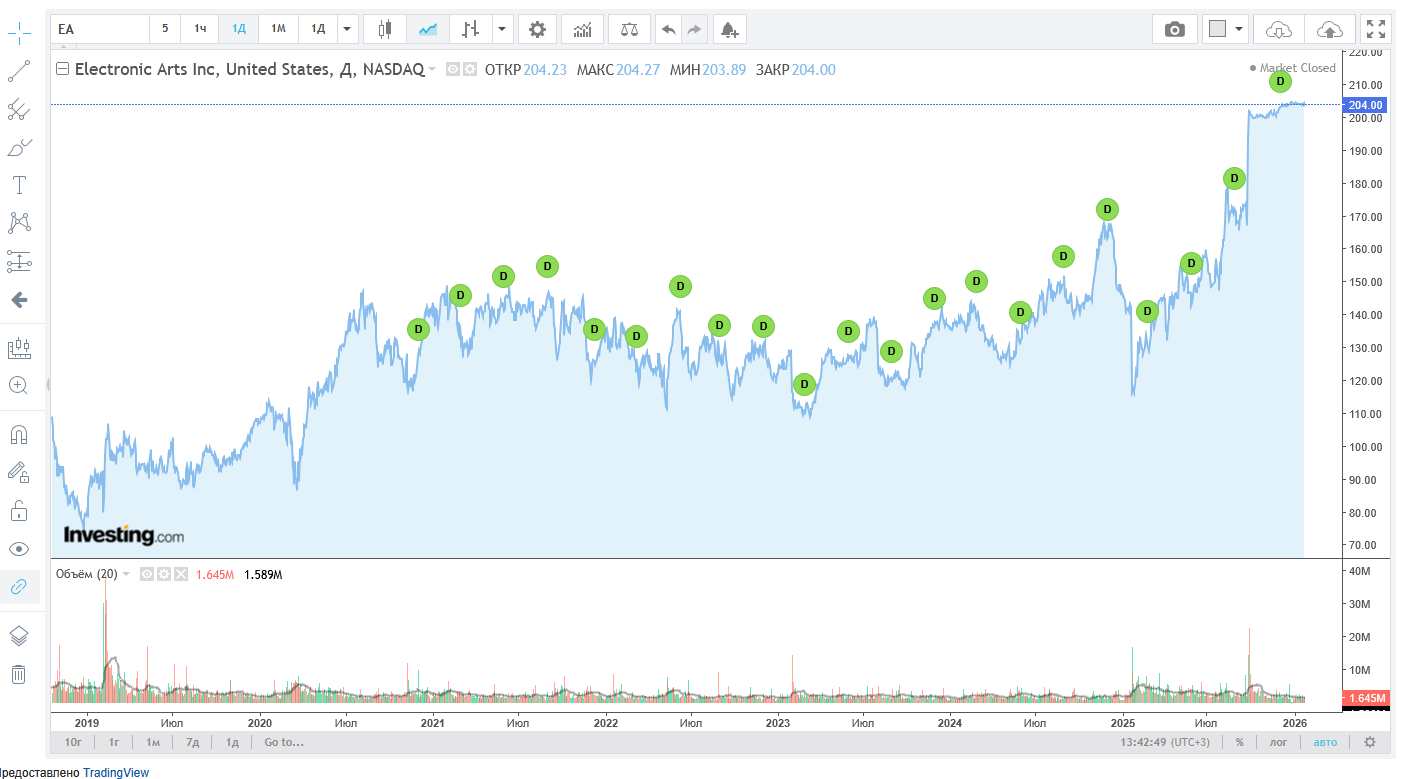Toggle lock all drawings
The height and width of the screenshot is (779, 1402).
click(x=19, y=511)
